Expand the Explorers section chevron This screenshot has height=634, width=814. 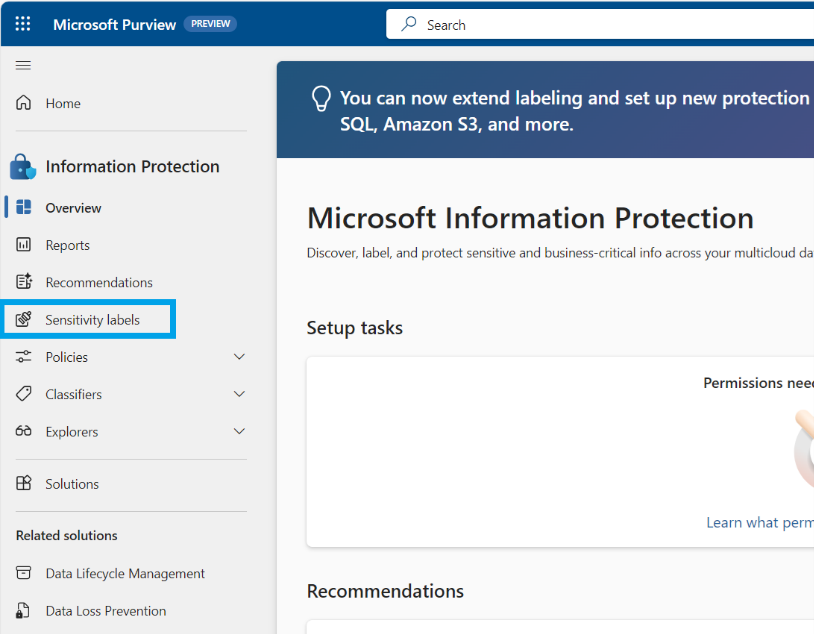coord(239,432)
